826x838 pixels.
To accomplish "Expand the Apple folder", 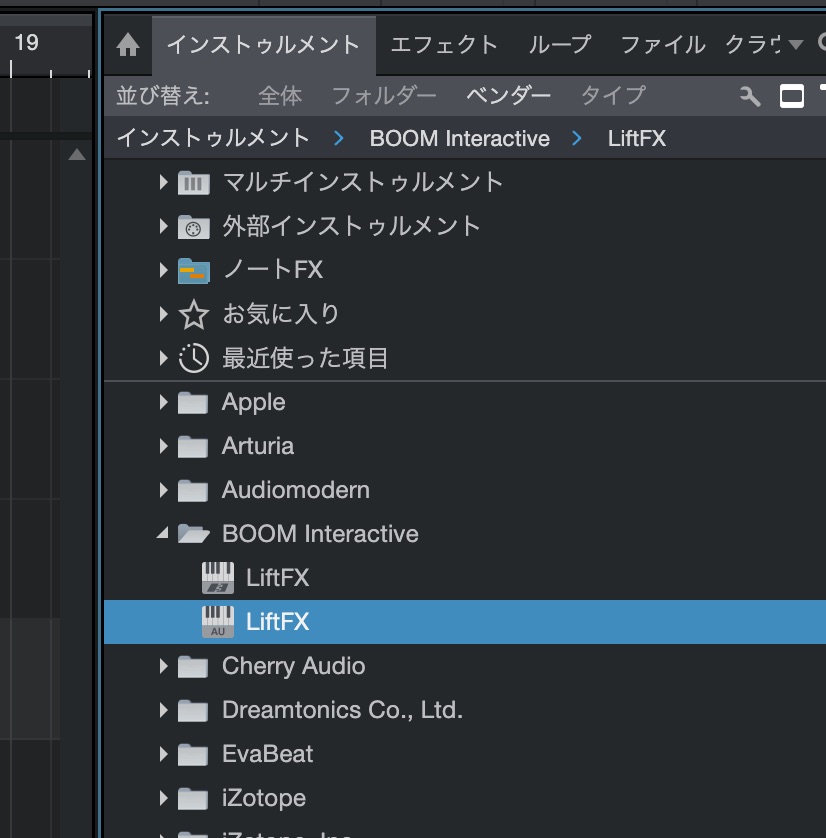I will click(163, 402).
